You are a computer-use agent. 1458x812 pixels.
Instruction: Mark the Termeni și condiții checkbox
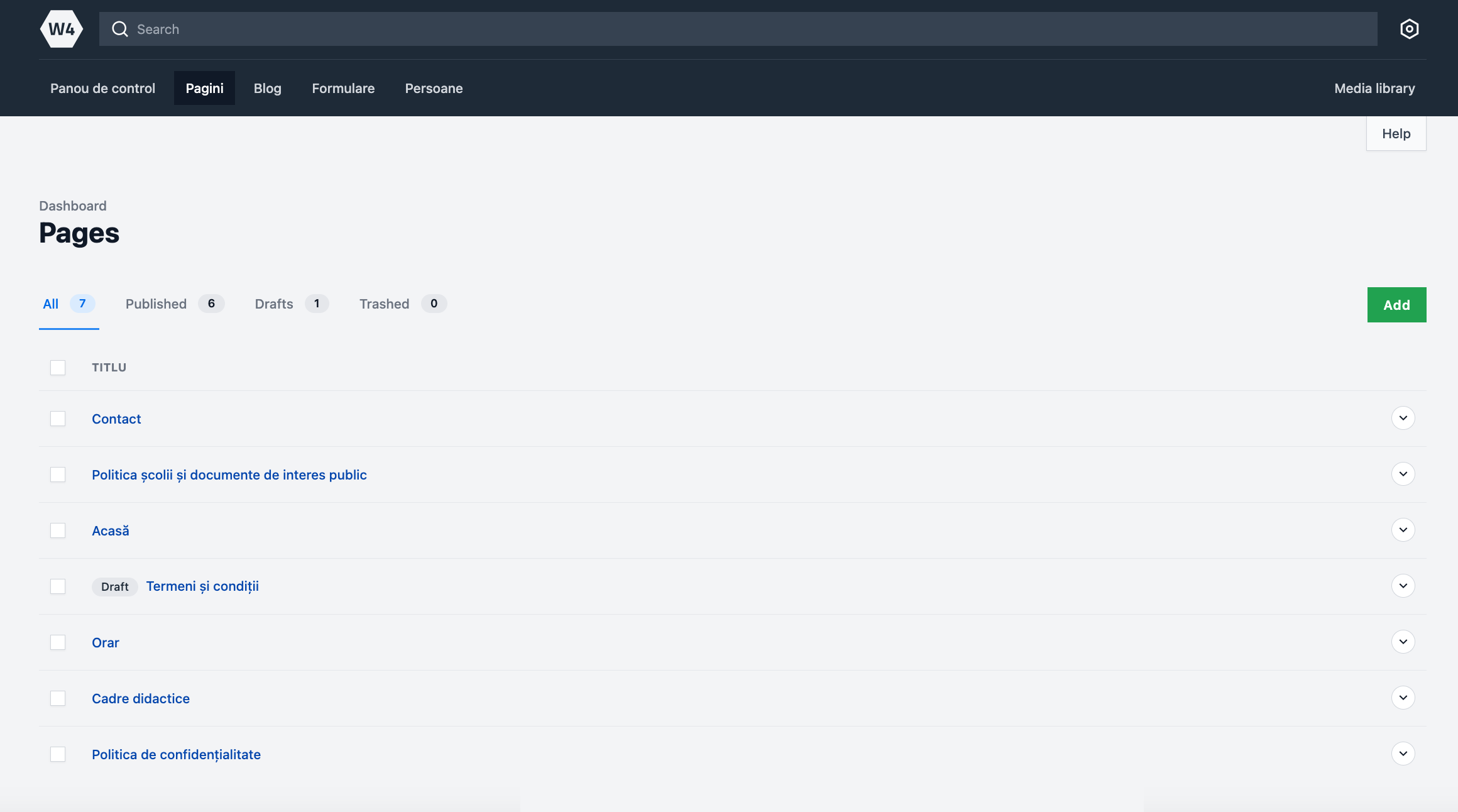click(x=58, y=586)
